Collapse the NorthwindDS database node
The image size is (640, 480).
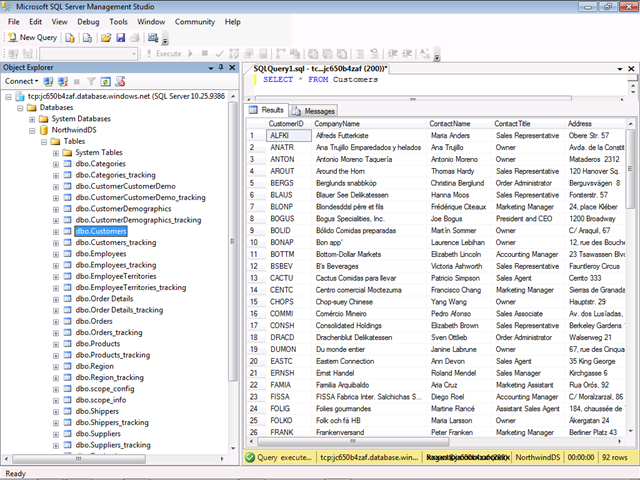(32, 130)
